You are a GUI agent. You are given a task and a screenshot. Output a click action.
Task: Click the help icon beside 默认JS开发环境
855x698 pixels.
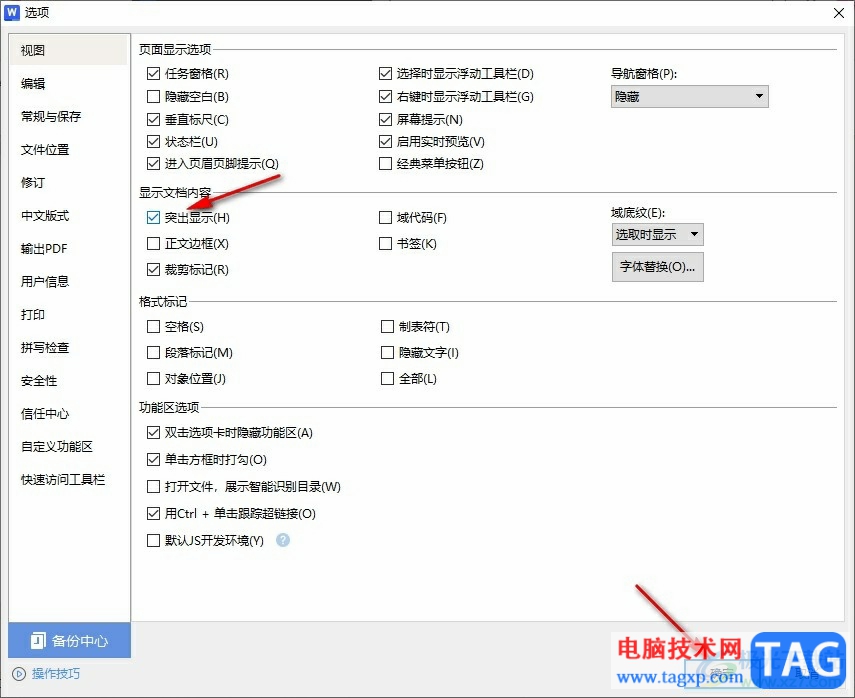[x=282, y=540]
